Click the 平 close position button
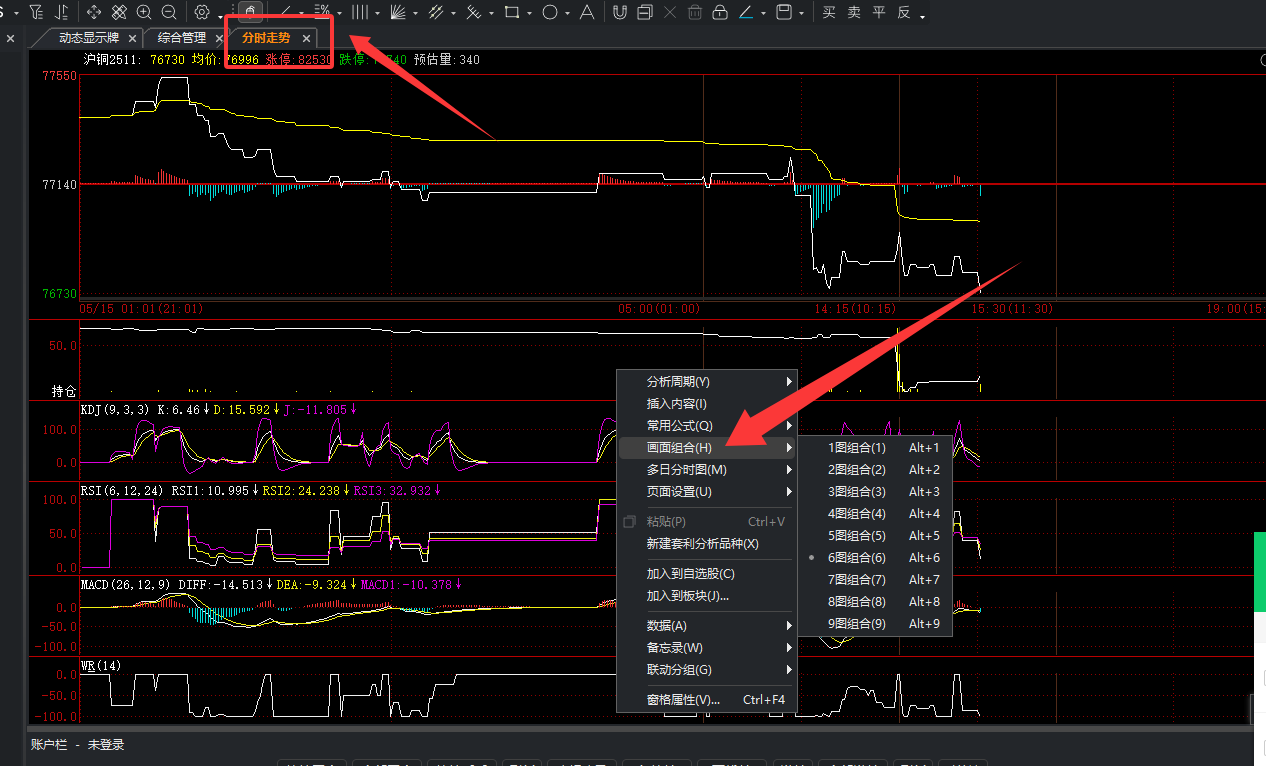 pos(879,12)
